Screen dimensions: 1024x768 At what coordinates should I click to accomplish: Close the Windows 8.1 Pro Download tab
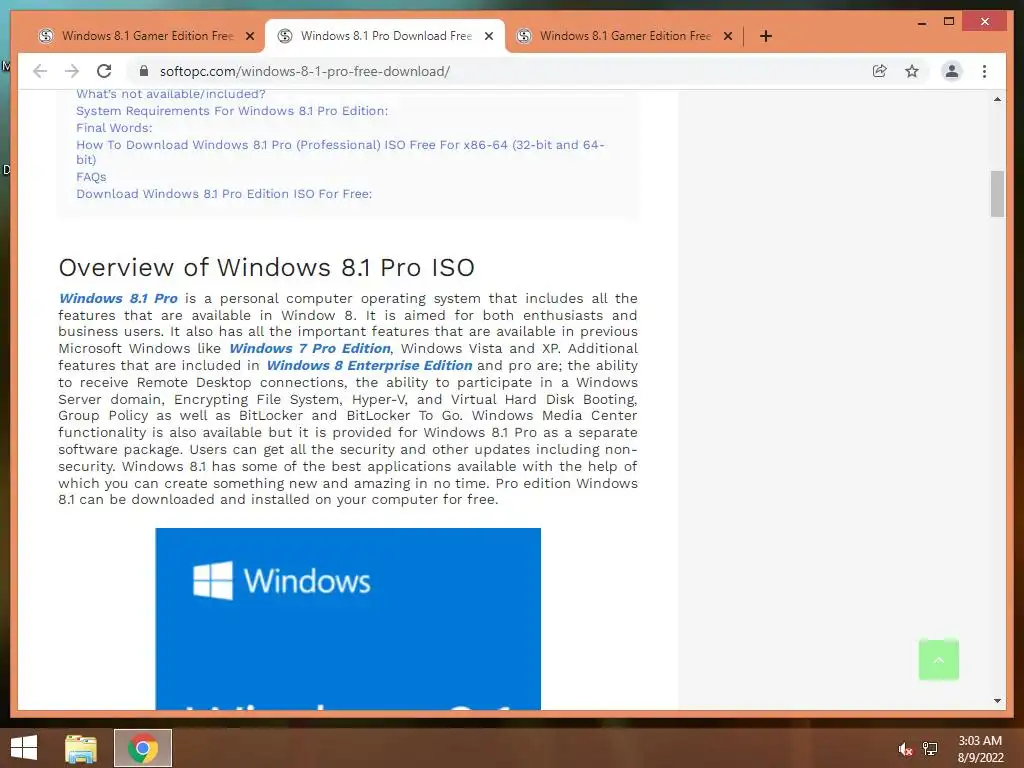pos(488,36)
